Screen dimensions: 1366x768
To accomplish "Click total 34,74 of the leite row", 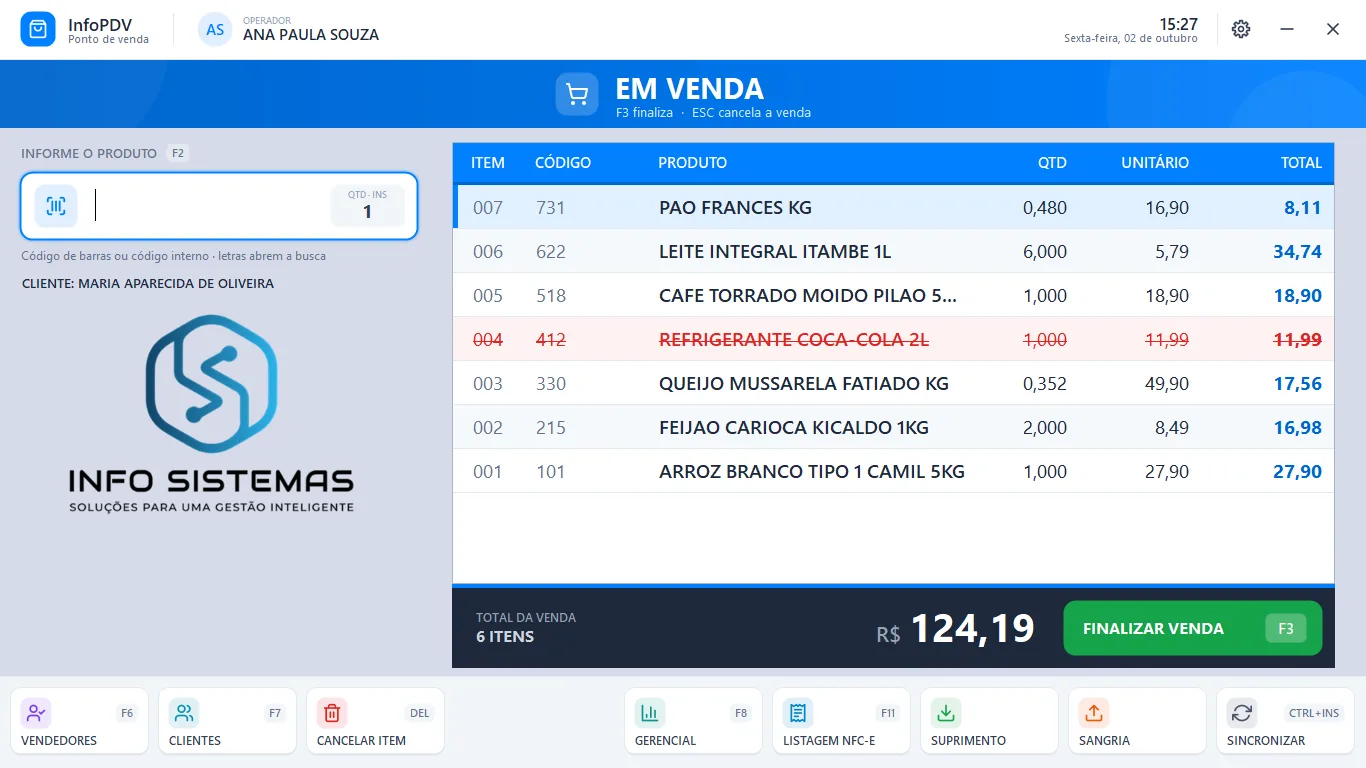I will [x=1297, y=252].
